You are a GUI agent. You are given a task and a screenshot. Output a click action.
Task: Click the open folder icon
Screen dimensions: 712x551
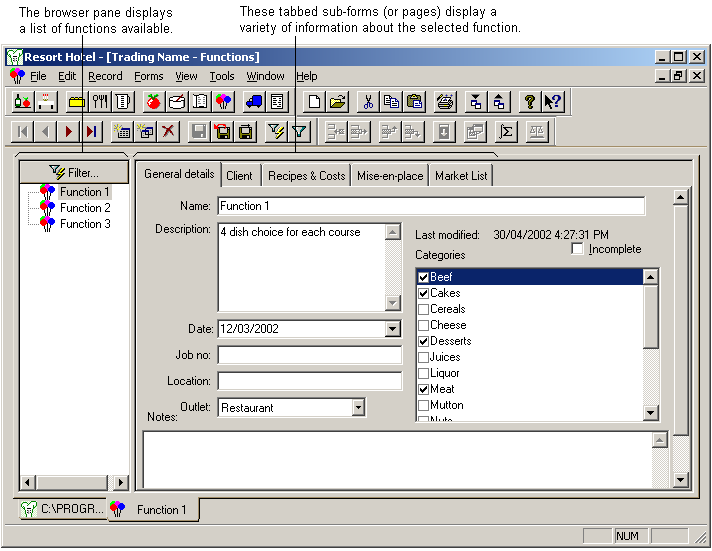[337, 101]
